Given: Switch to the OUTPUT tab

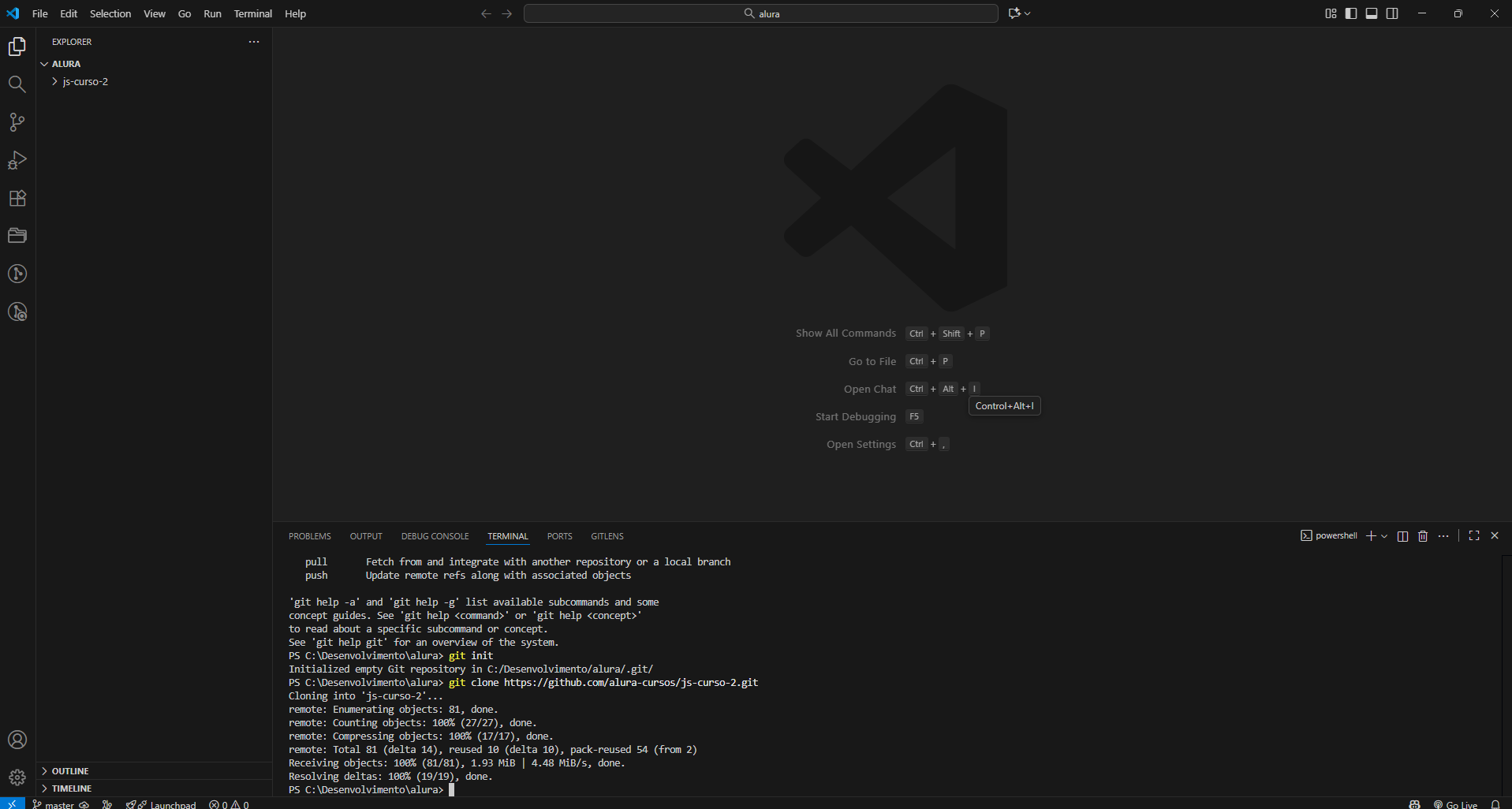Looking at the screenshot, I should pyautogui.click(x=366, y=536).
